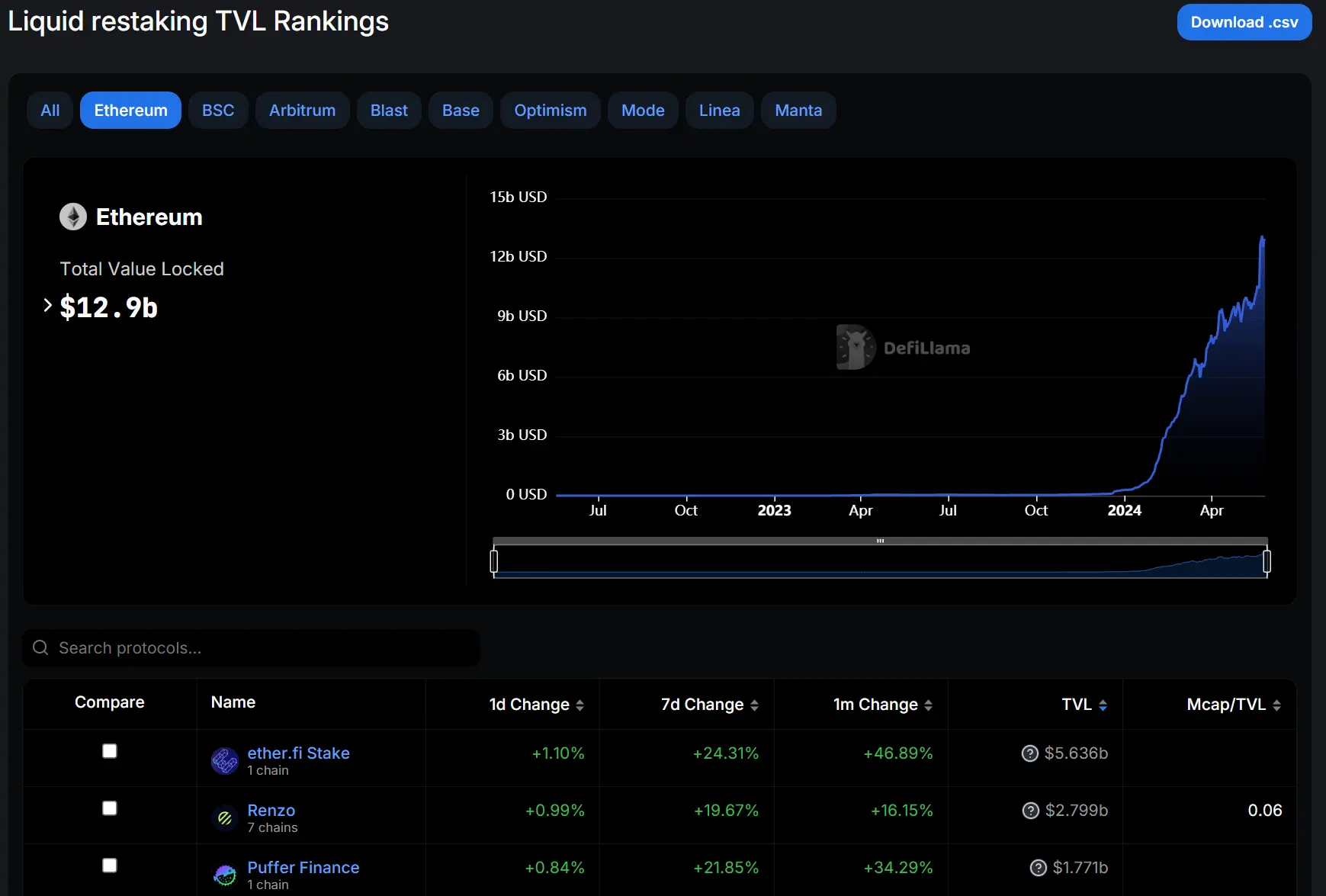Screen dimensions: 1326x896
Task: Click the search magnifier icon
Action: 40,647
